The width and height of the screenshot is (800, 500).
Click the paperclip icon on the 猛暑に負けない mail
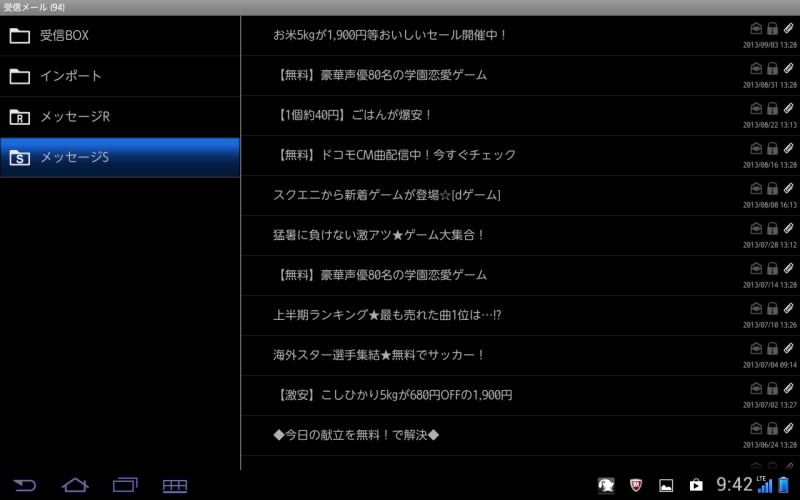tap(788, 228)
